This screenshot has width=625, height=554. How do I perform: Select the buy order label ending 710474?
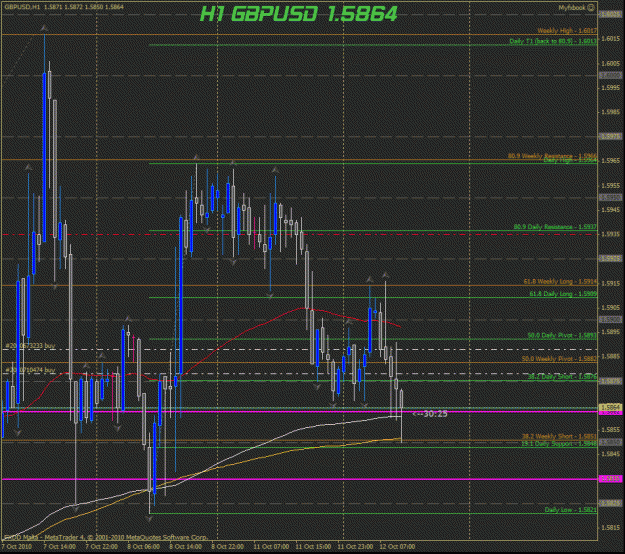coord(31,370)
